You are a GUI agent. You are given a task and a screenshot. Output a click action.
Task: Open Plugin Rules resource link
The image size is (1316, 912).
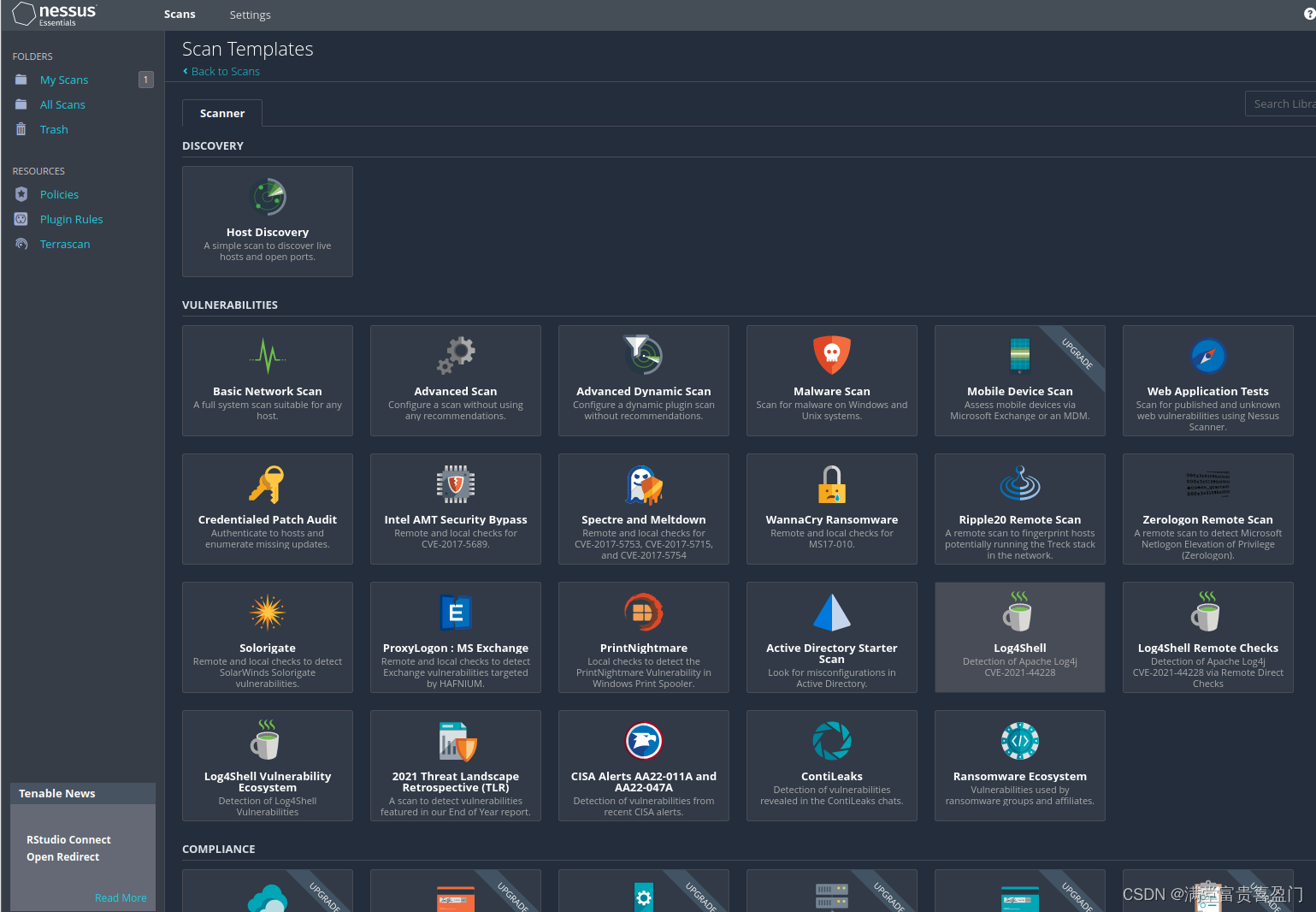tap(71, 219)
